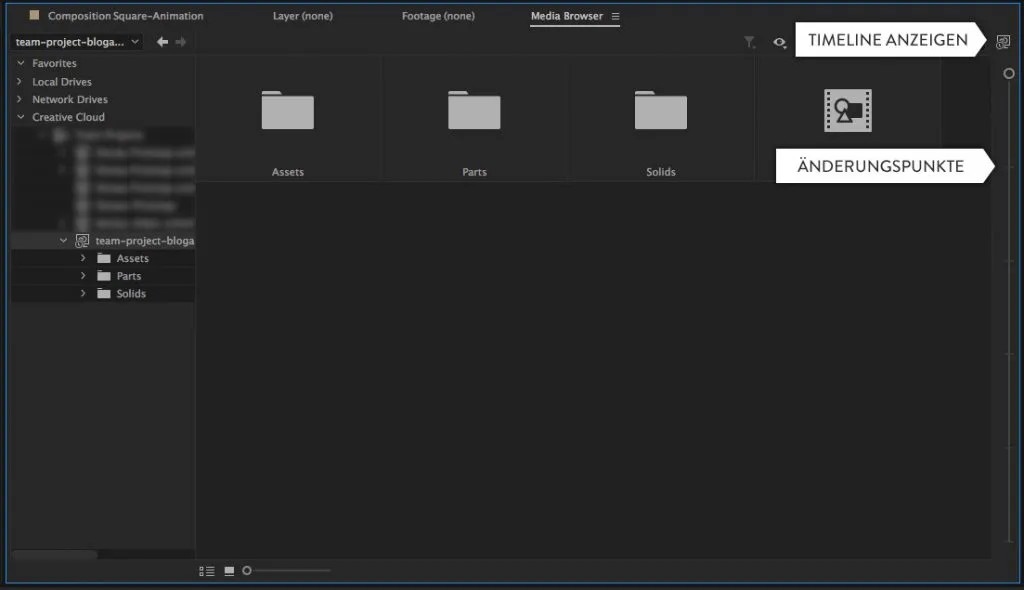Click the back navigation arrow
This screenshot has width=1024, height=590.
tap(160, 42)
